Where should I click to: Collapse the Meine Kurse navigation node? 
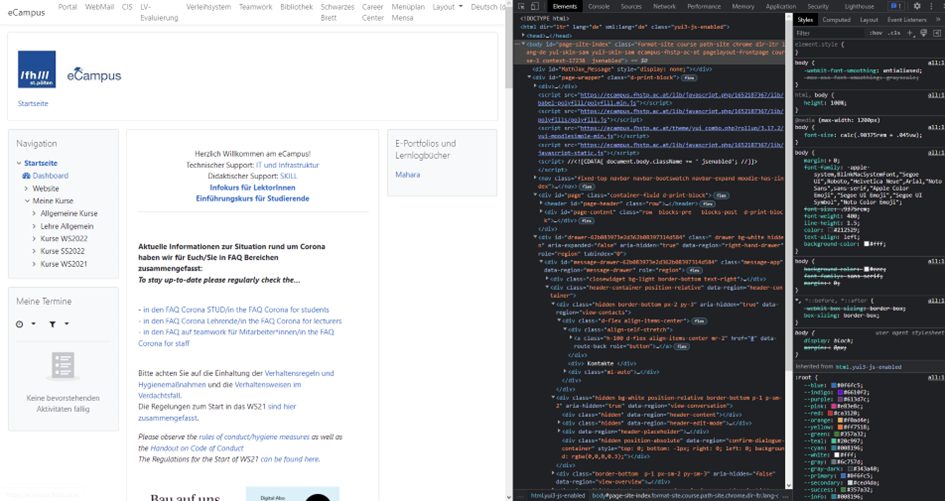pos(27,201)
